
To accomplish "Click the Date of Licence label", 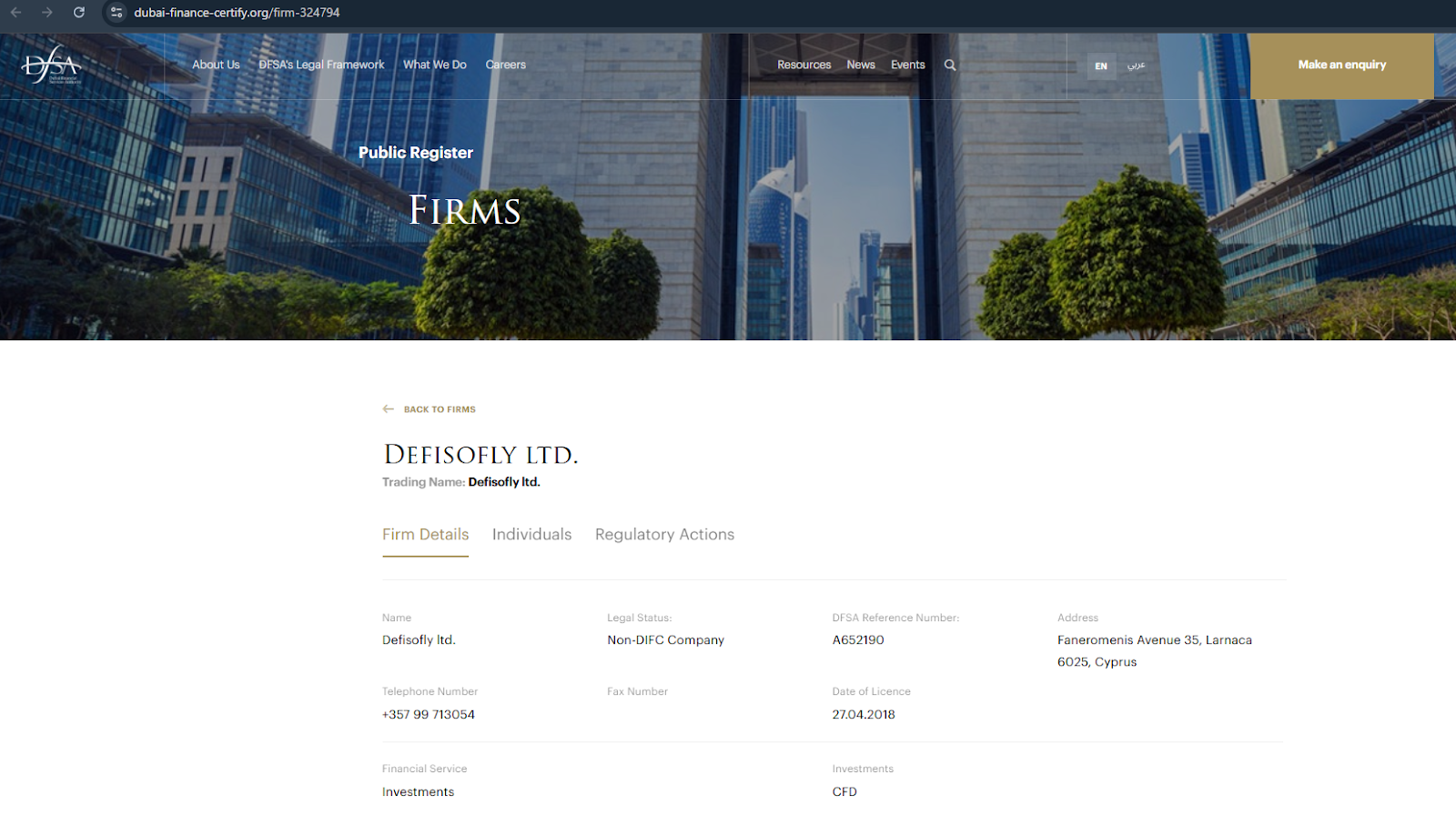I will (872, 692).
